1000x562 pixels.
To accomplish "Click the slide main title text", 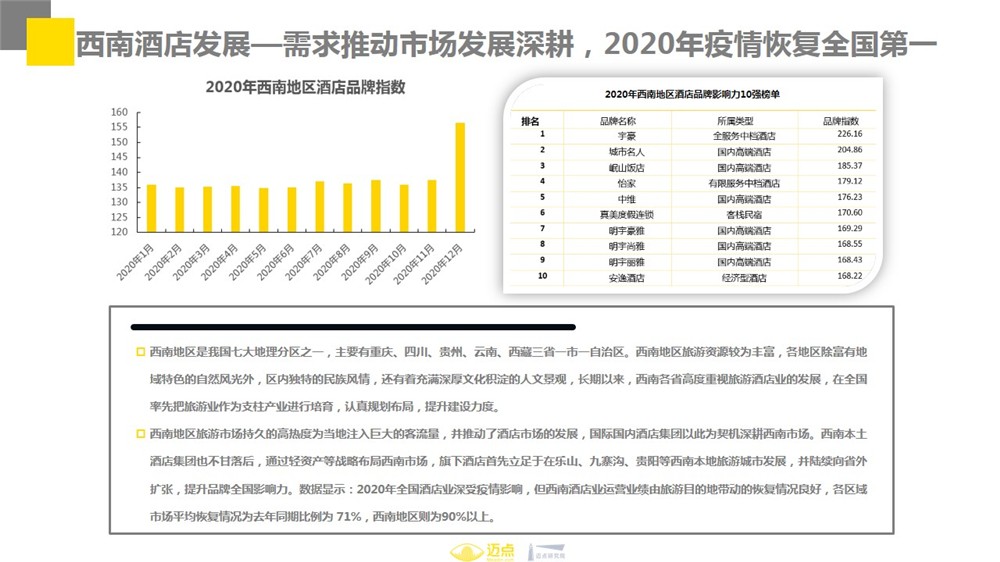I will click(506, 43).
